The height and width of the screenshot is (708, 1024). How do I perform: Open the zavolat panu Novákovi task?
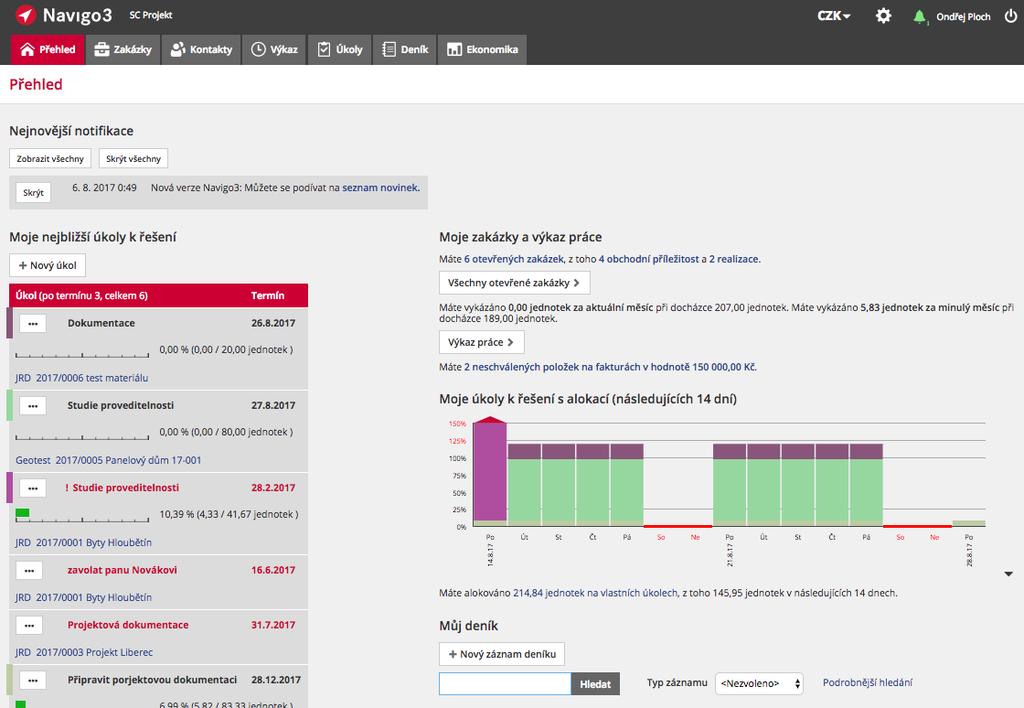(122, 570)
